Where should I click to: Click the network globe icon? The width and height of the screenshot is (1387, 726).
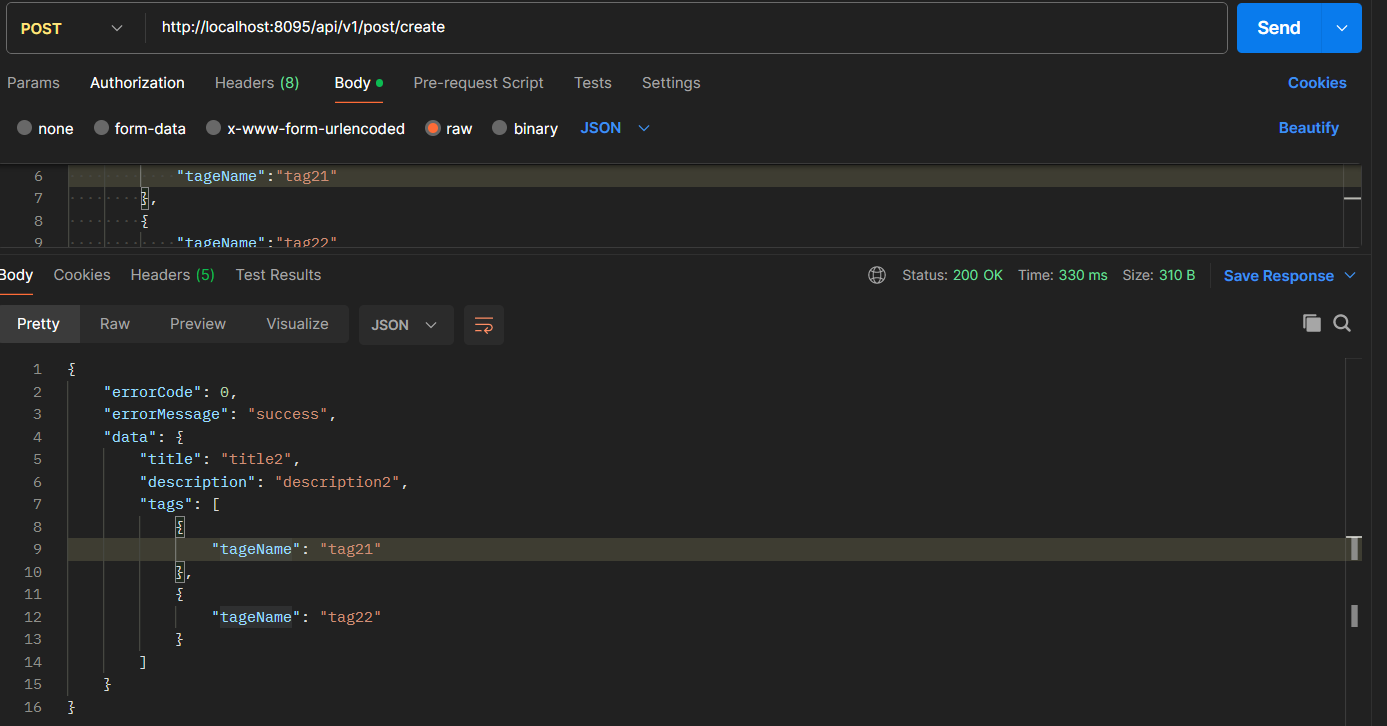(x=877, y=275)
